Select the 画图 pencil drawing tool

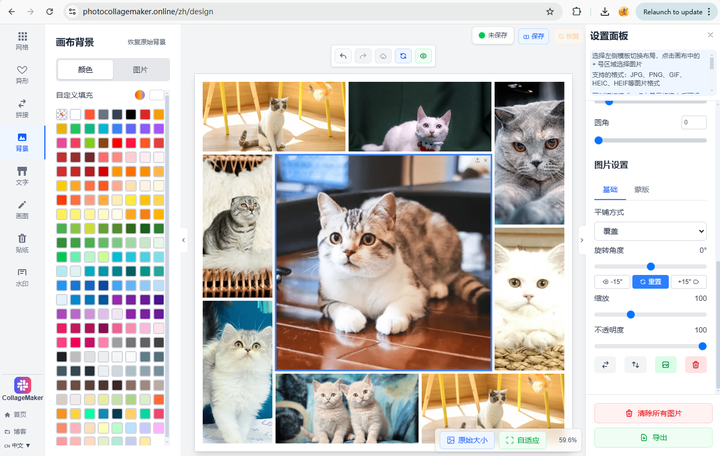22,209
